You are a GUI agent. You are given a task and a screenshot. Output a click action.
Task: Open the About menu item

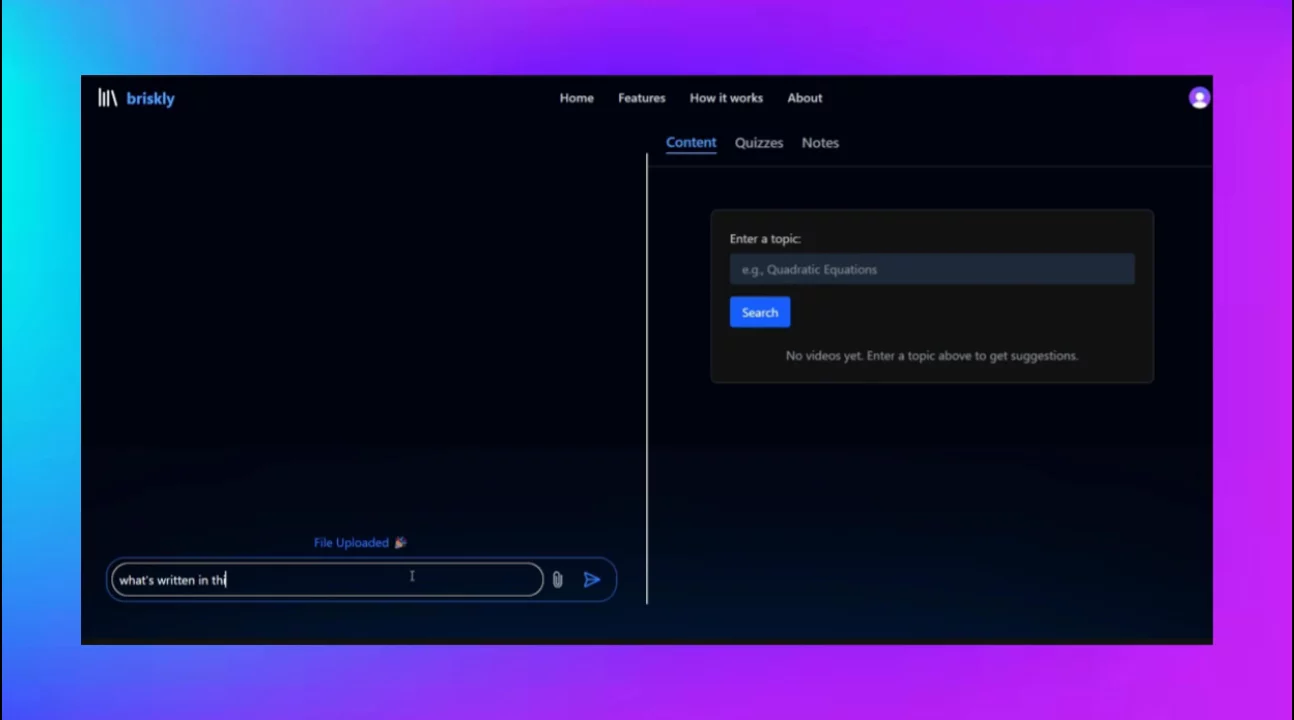[x=804, y=98]
